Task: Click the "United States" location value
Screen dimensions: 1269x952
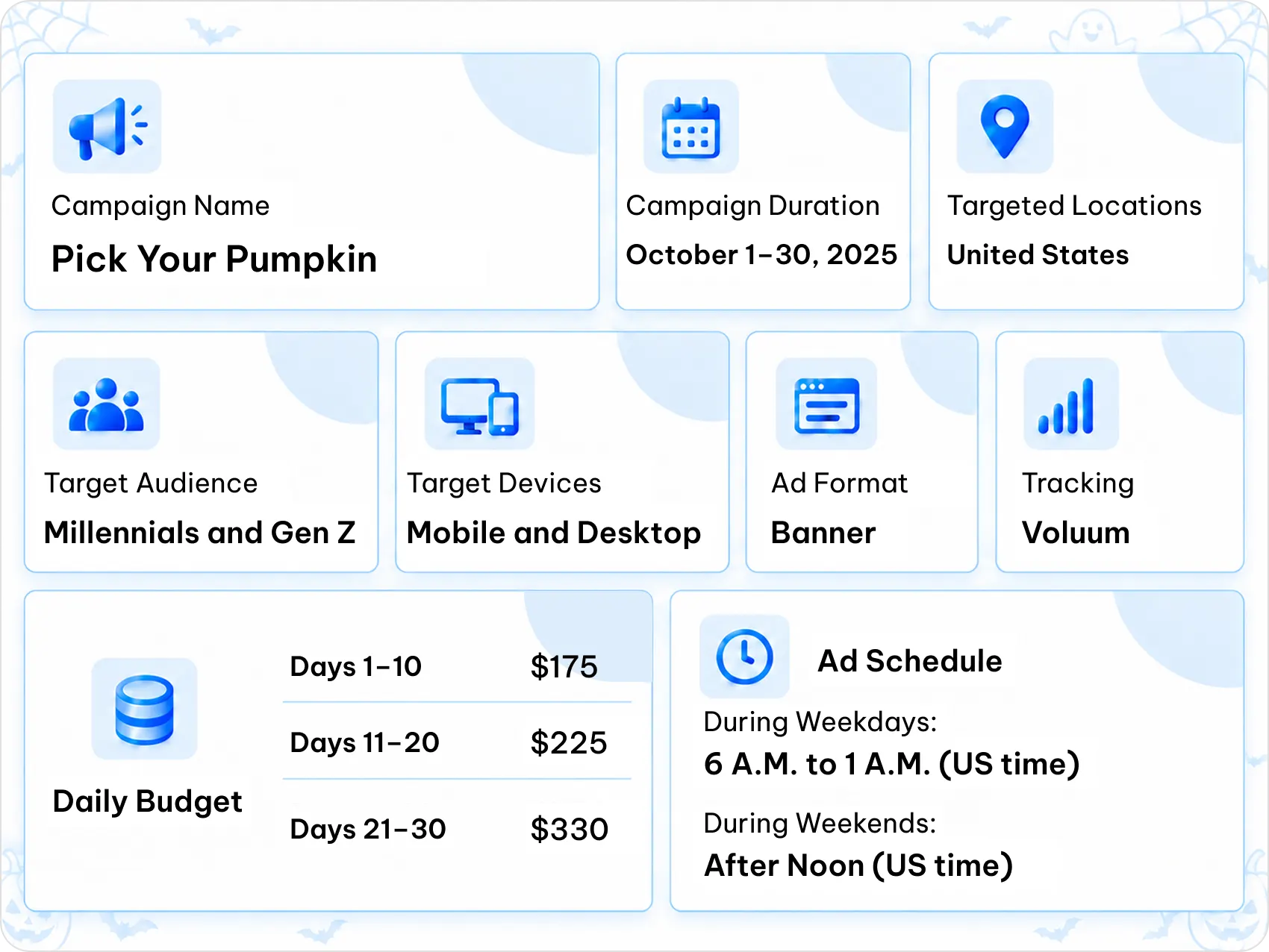Action: point(1038,255)
